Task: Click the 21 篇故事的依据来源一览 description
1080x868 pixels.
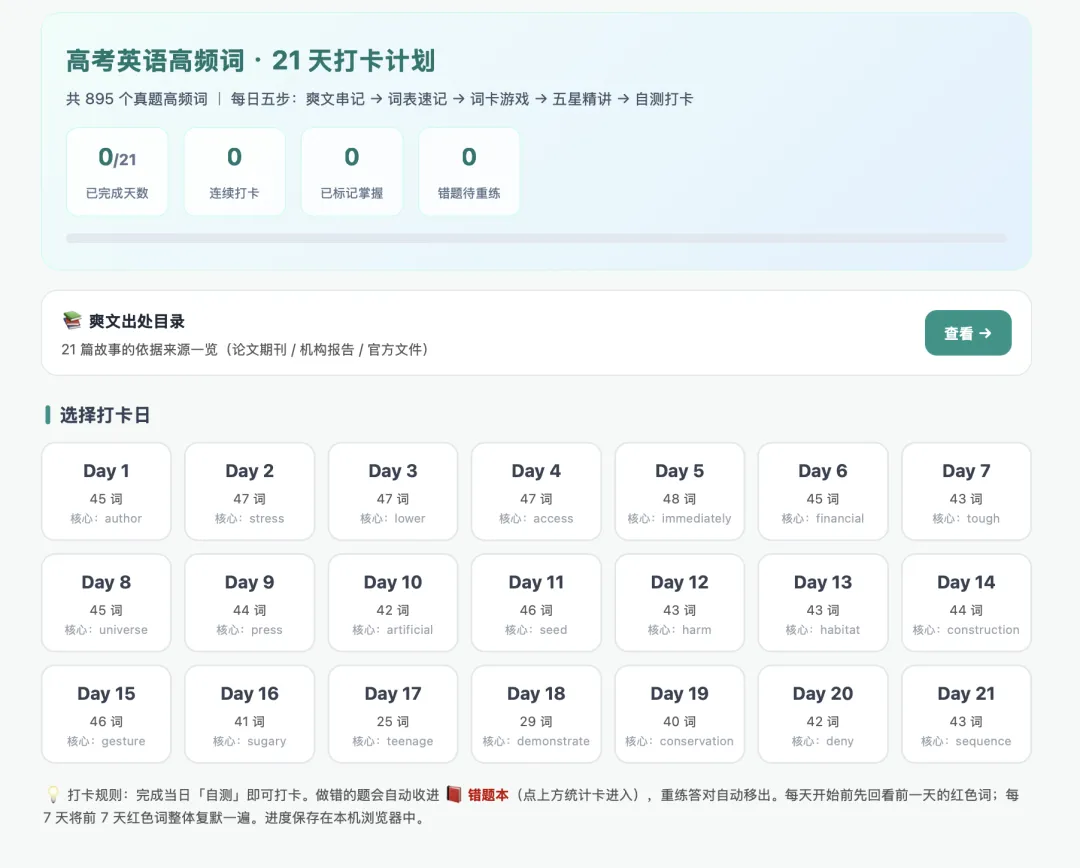Action: click(x=245, y=349)
